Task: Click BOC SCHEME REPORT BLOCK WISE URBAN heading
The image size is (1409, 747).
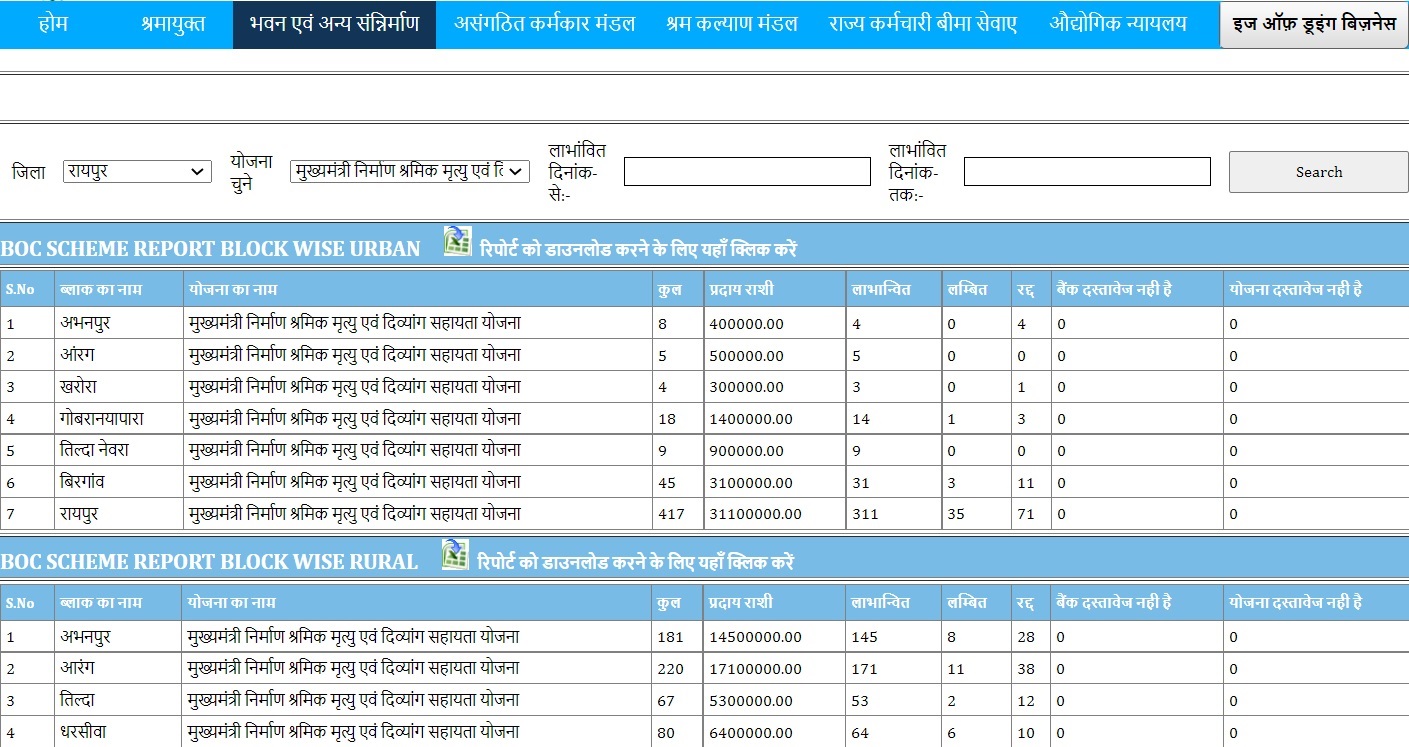Action: [210, 249]
